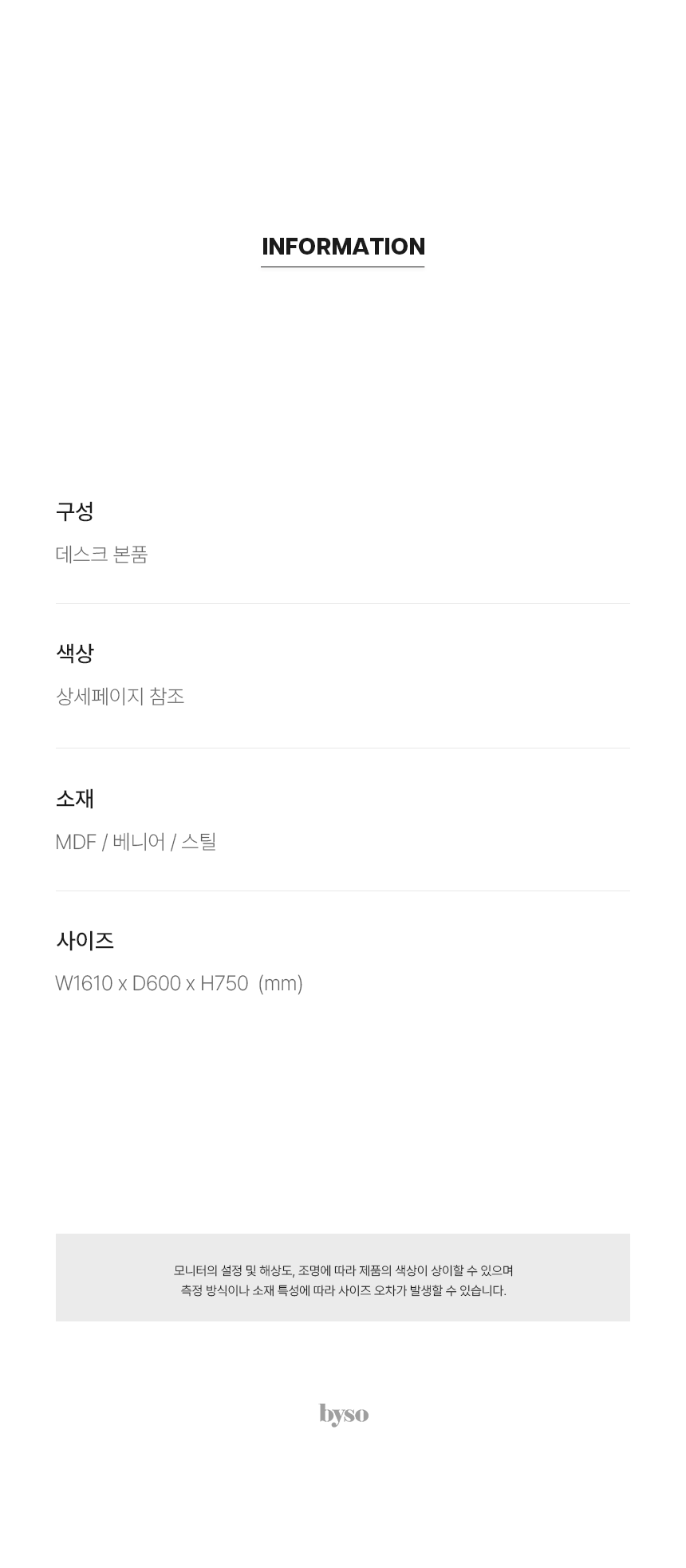Click MDF / 베니어 / 스틸 material text
Viewport: 686px width, 1568px height.
[136, 842]
